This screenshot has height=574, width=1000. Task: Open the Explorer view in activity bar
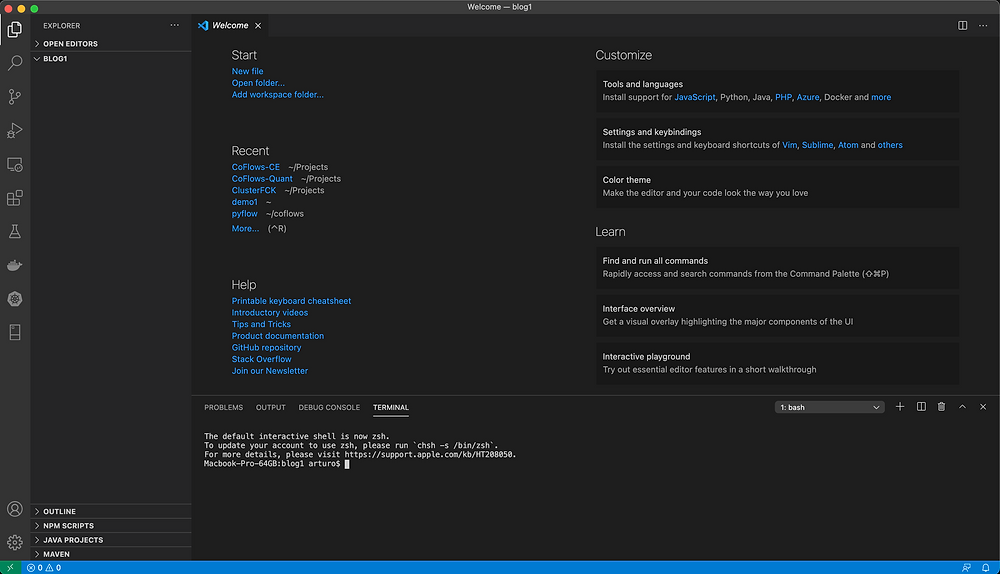click(x=15, y=29)
